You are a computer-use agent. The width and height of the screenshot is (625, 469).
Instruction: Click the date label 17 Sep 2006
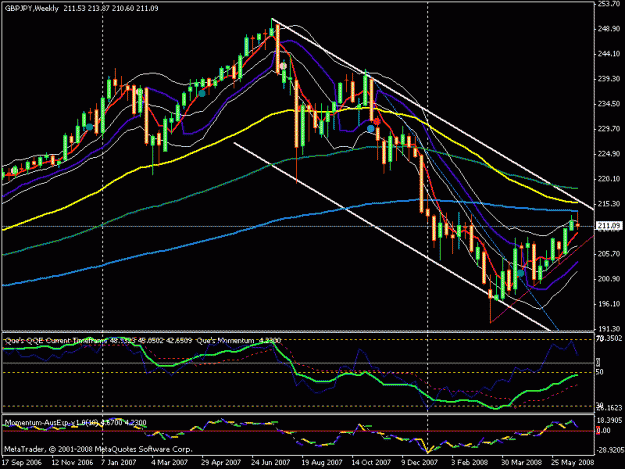click(22, 463)
